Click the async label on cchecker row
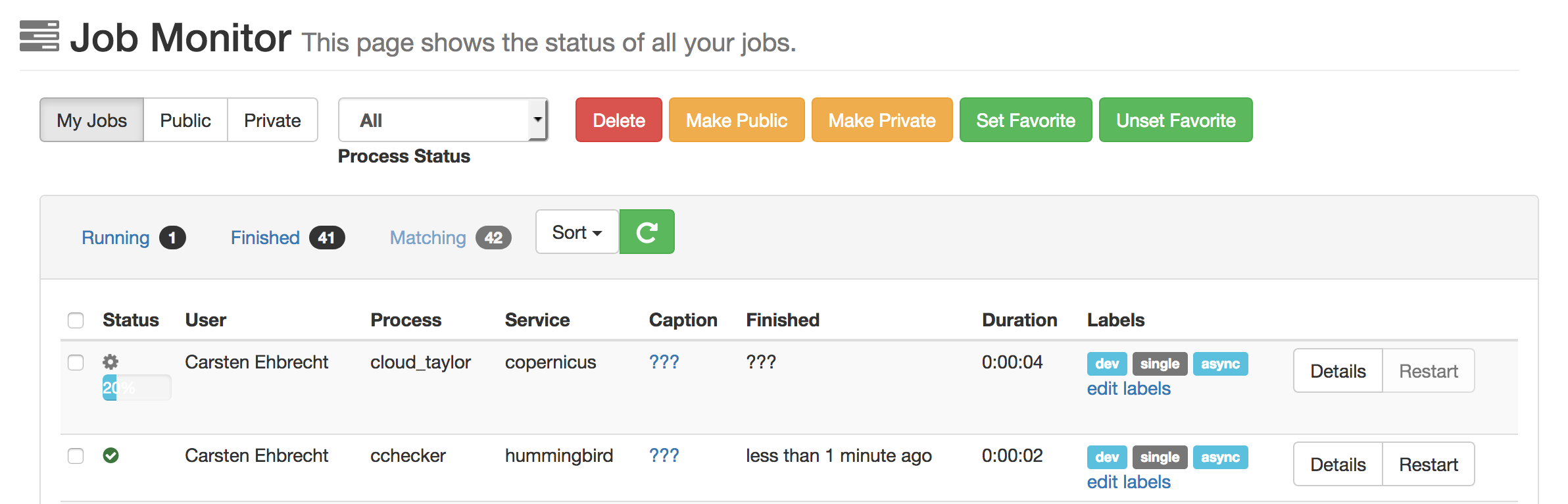 tap(1220, 457)
